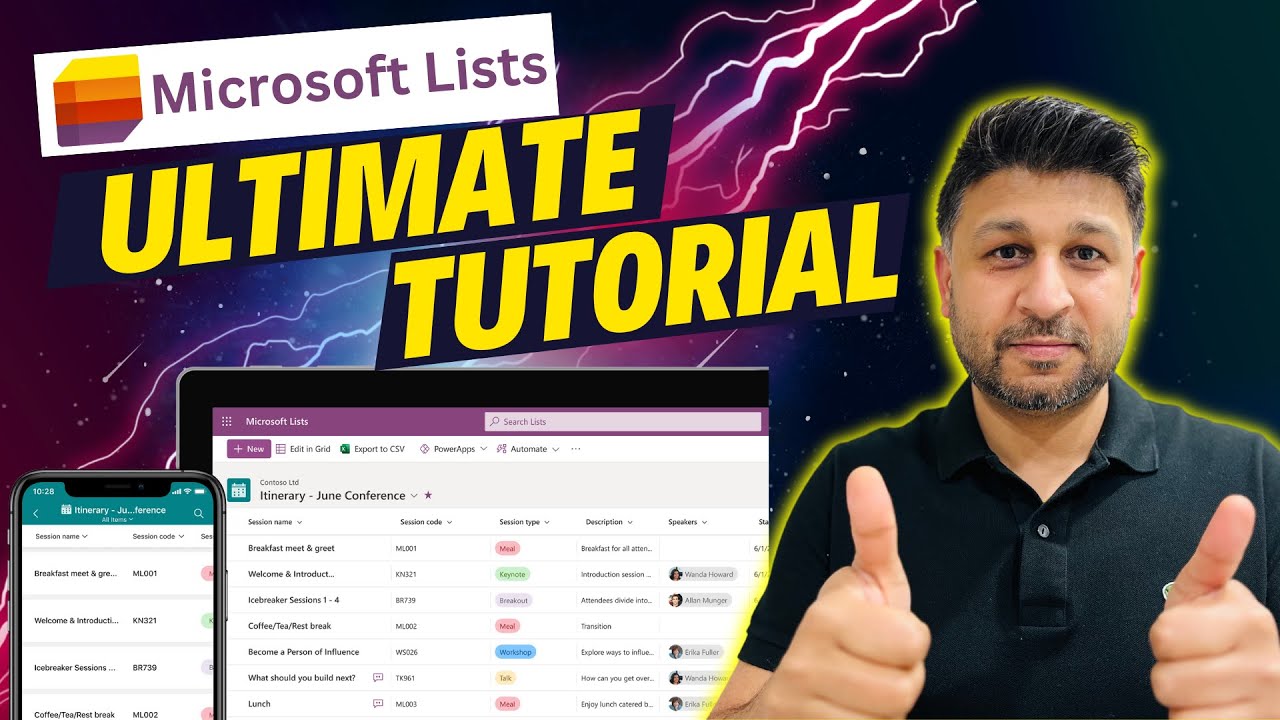Click the Breakout session type pill
1280x720 pixels.
tap(513, 600)
